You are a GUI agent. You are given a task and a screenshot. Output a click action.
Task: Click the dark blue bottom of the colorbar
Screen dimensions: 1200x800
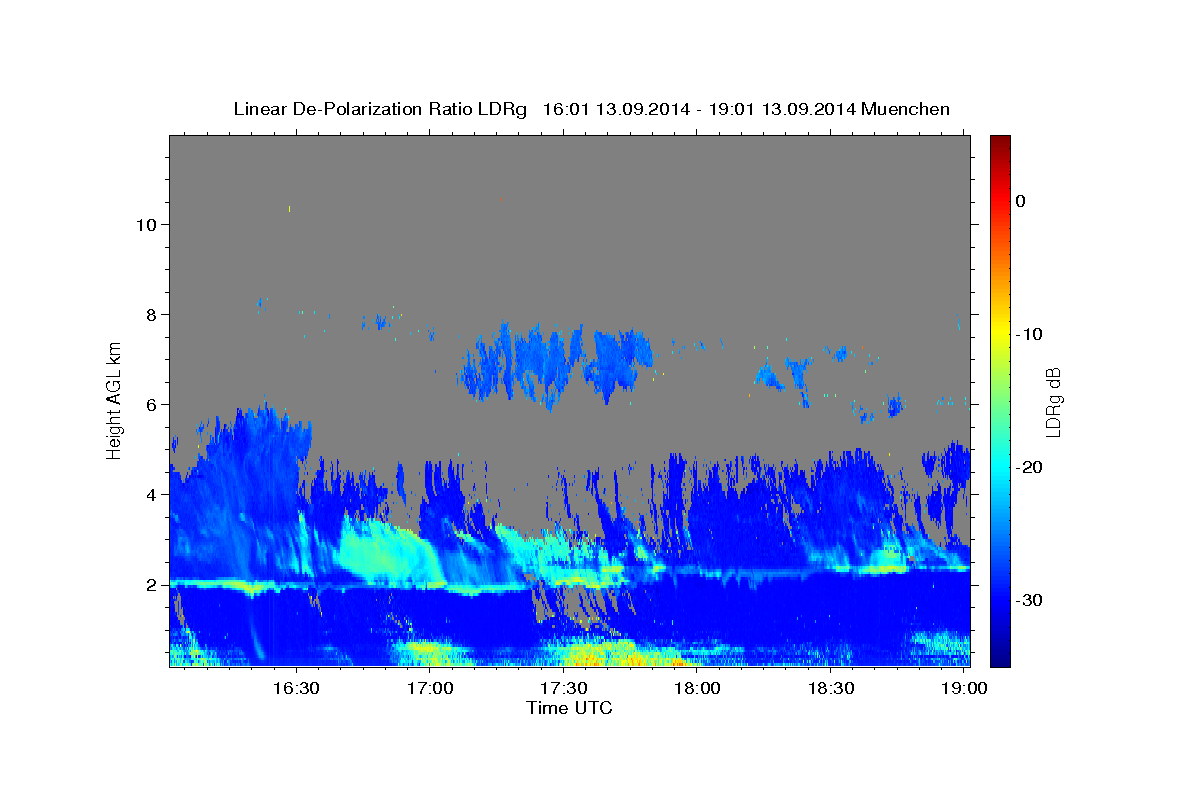point(1000,655)
